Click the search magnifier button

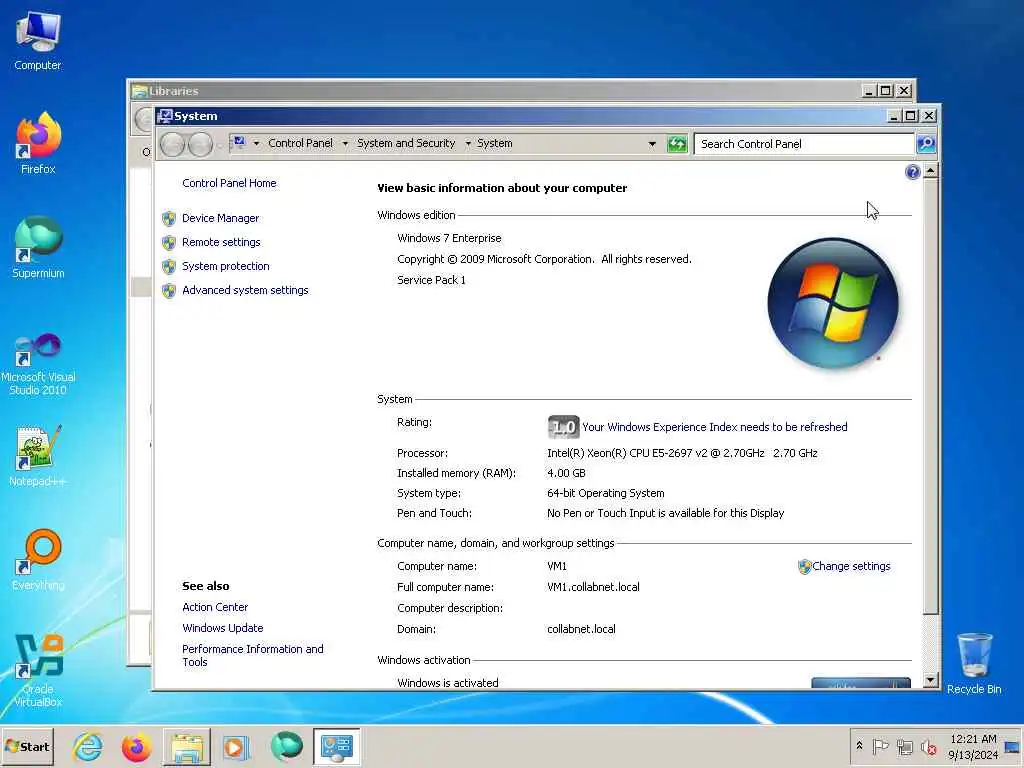[x=926, y=144]
